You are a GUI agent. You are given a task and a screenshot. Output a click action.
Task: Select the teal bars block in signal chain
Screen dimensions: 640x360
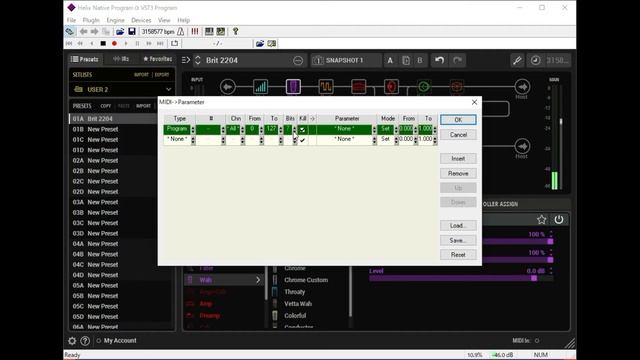tap(260, 87)
